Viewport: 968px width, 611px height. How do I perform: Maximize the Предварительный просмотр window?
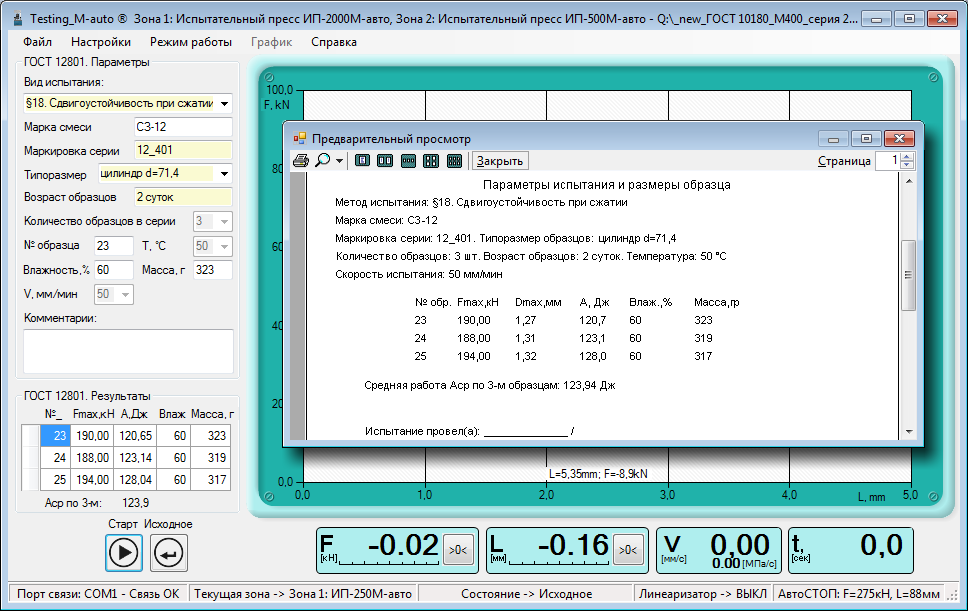pos(866,138)
